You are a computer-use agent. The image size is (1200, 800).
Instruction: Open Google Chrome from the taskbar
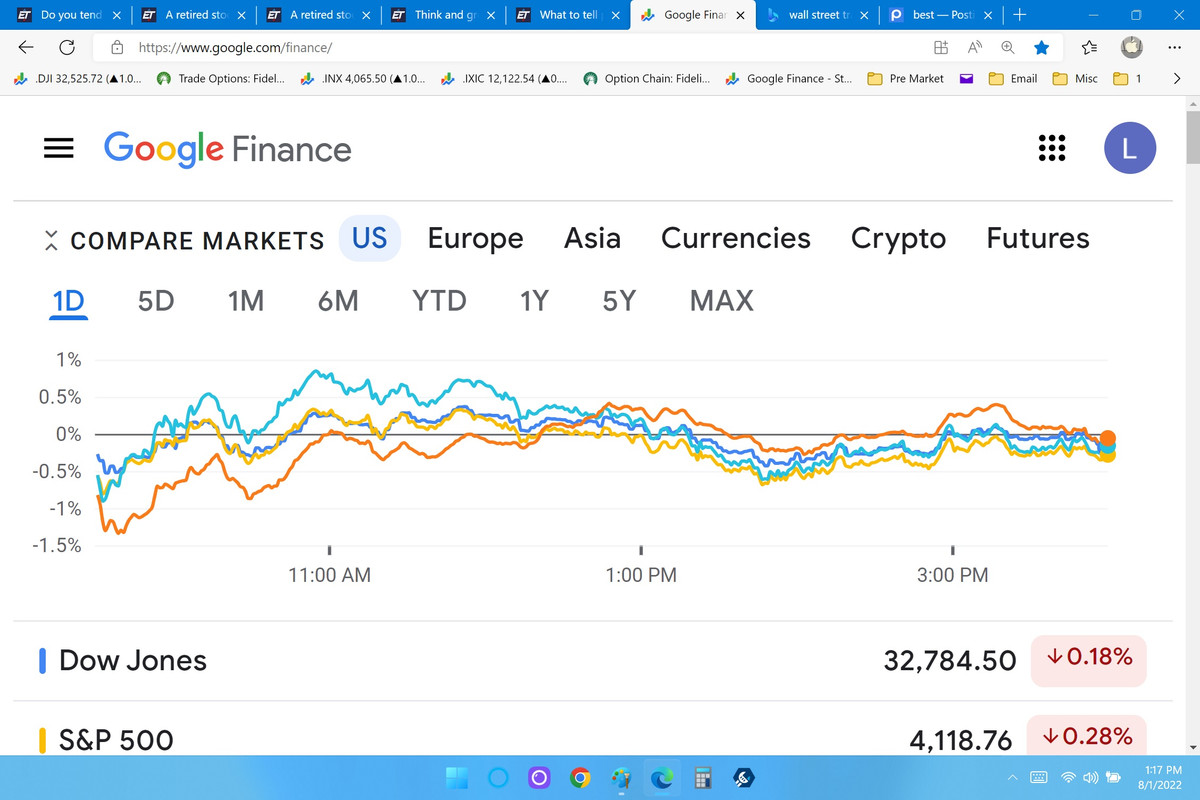click(579, 777)
